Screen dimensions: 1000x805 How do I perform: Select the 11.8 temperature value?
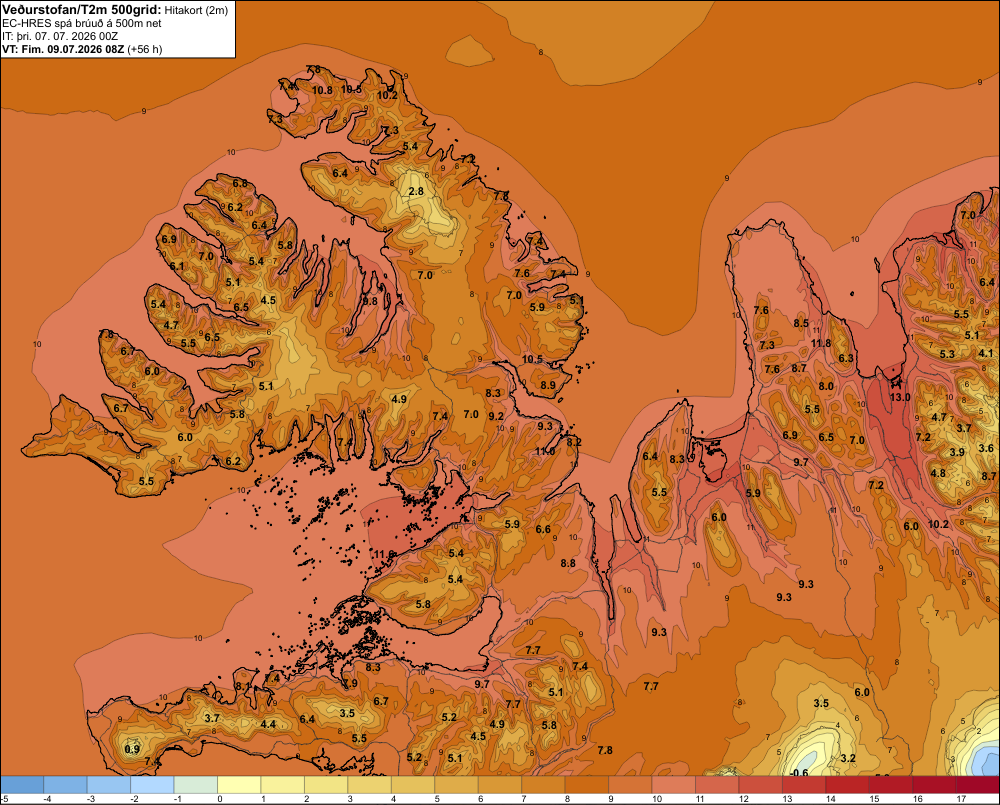point(821,343)
